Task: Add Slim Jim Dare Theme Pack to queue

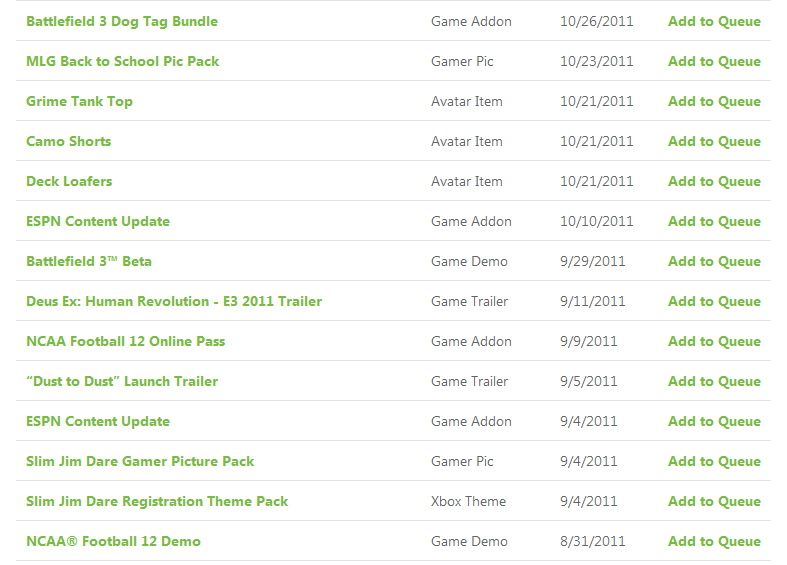Action: pyautogui.click(x=714, y=501)
